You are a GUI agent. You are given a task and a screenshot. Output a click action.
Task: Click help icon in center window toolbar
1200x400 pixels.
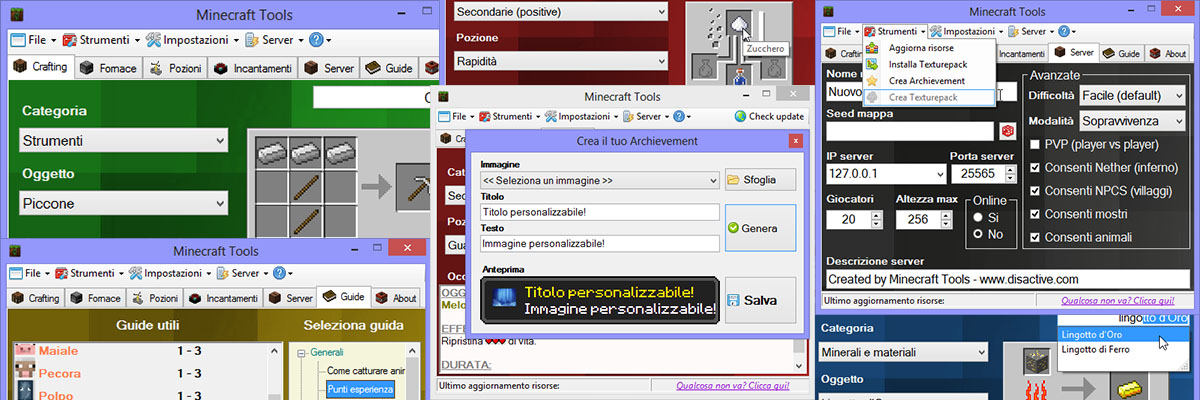pyautogui.click(x=681, y=116)
